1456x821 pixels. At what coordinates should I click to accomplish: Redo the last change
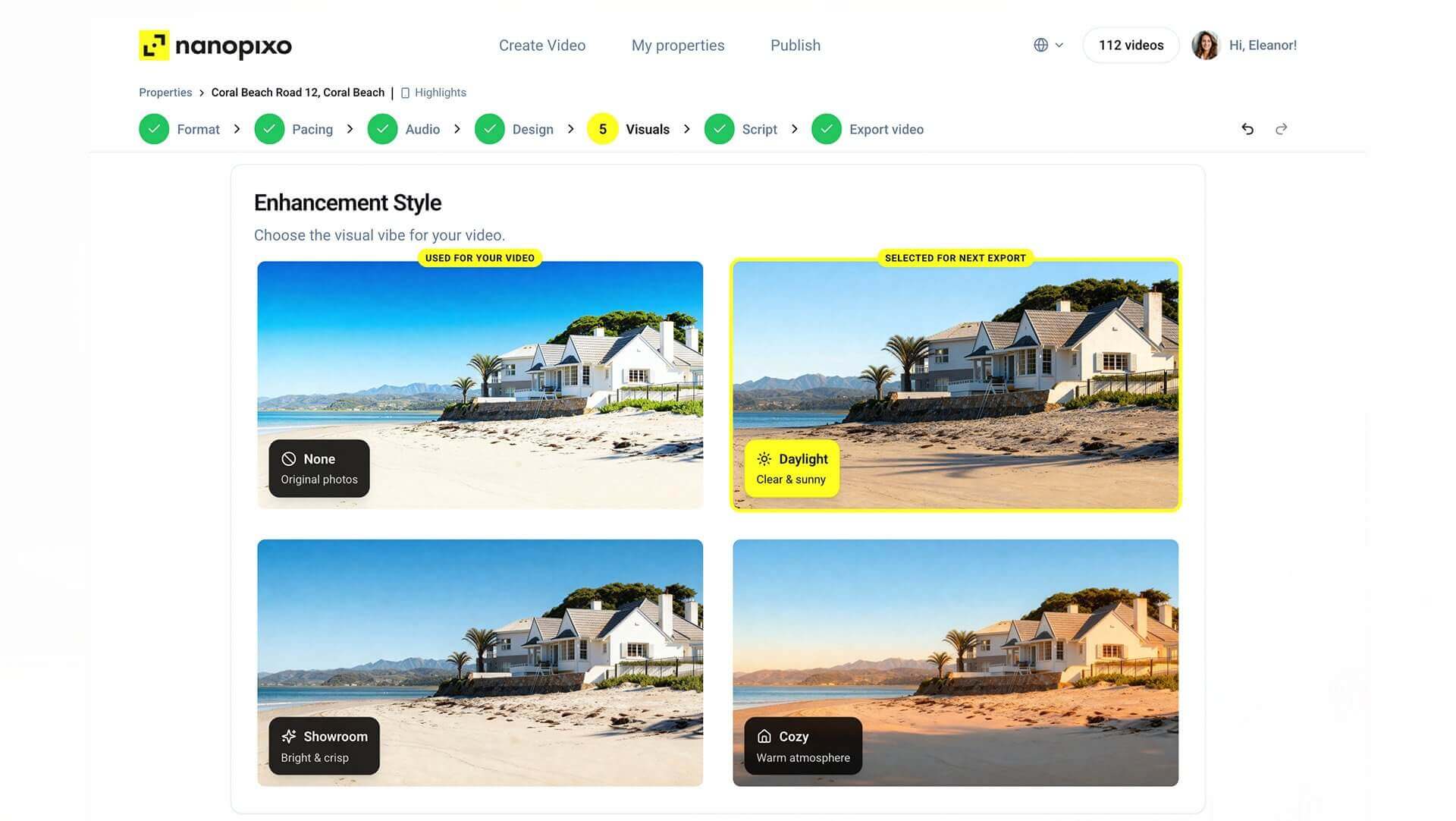click(x=1282, y=129)
